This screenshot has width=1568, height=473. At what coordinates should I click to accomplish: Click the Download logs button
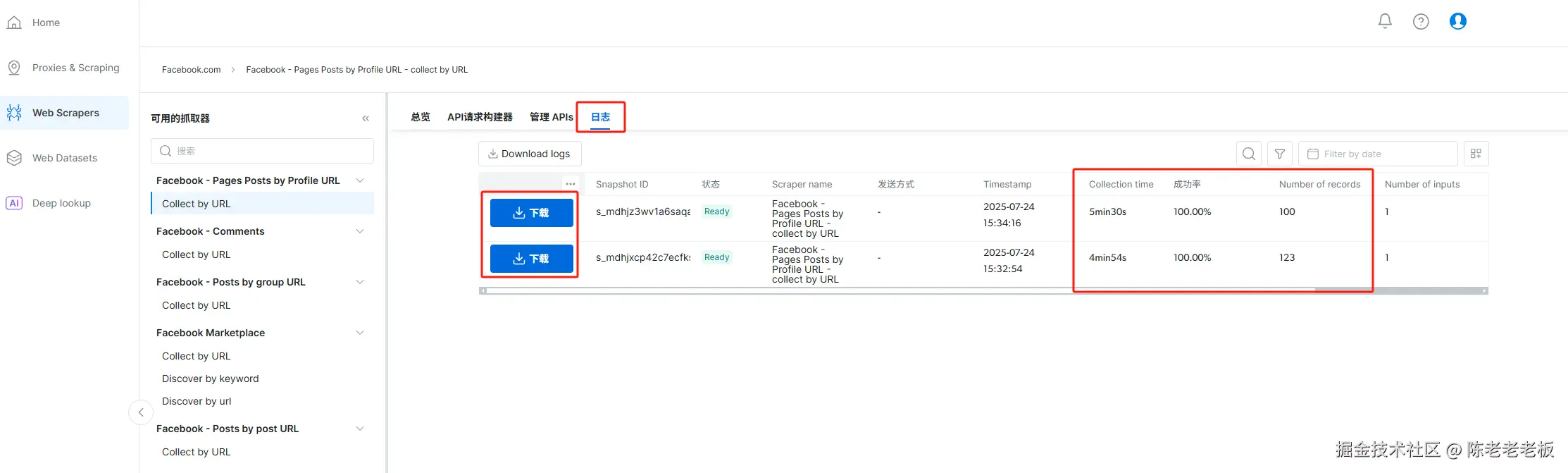tap(530, 154)
